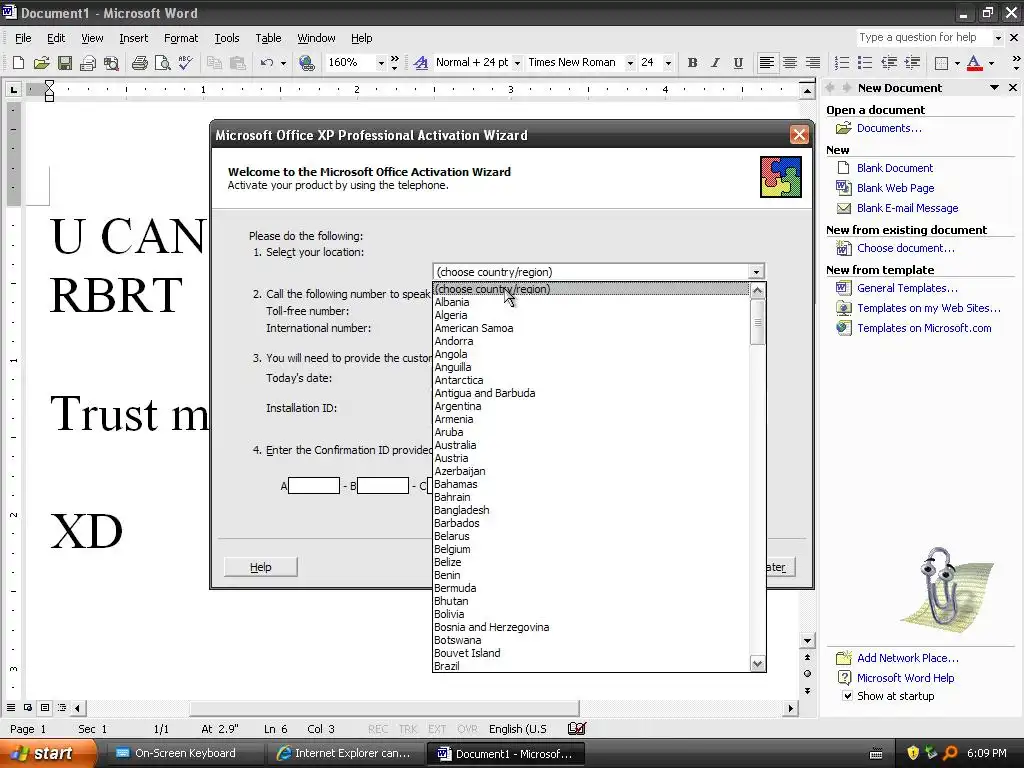
Task: Switch to Normal View button
Action: click(11, 708)
